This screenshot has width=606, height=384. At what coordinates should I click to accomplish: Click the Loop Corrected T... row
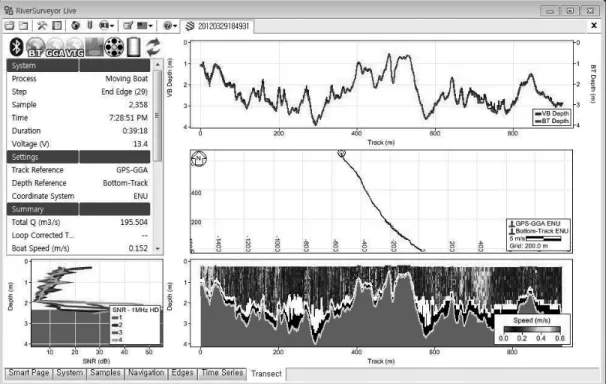(x=79, y=235)
